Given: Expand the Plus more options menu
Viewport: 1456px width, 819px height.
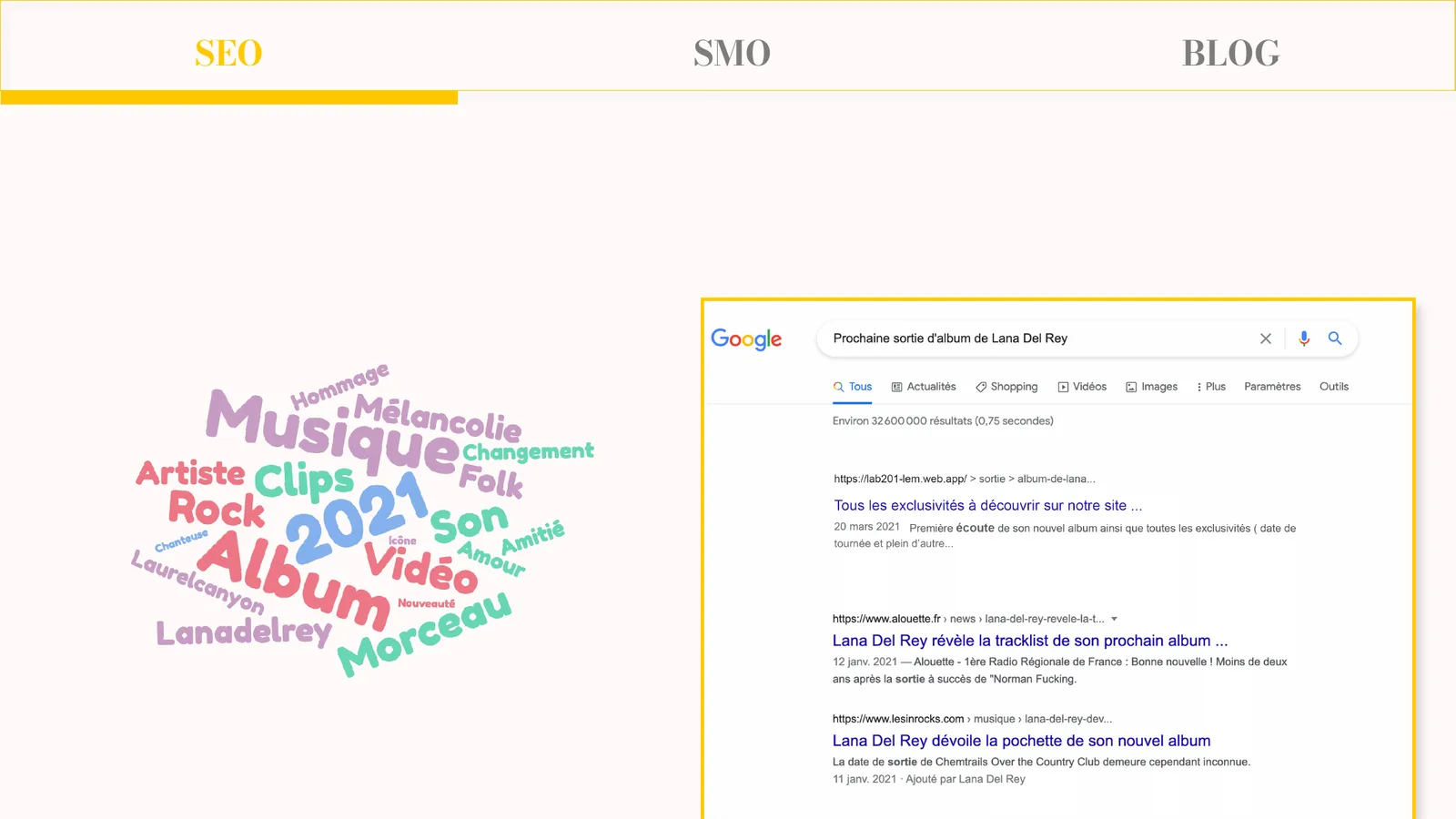Looking at the screenshot, I should click(x=1211, y=387).
